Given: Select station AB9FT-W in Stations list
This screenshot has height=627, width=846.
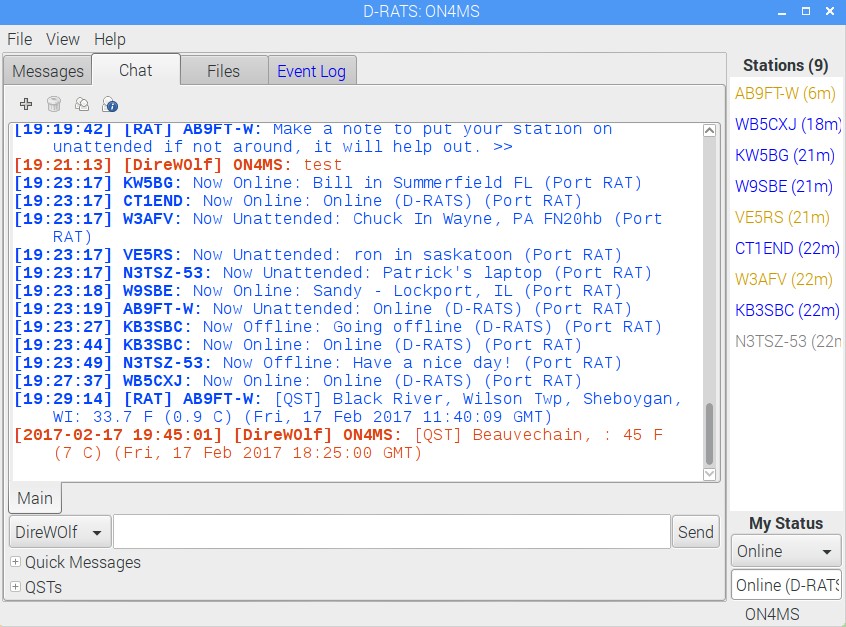Looking at the screenshot, I should (x=785, y=93).
